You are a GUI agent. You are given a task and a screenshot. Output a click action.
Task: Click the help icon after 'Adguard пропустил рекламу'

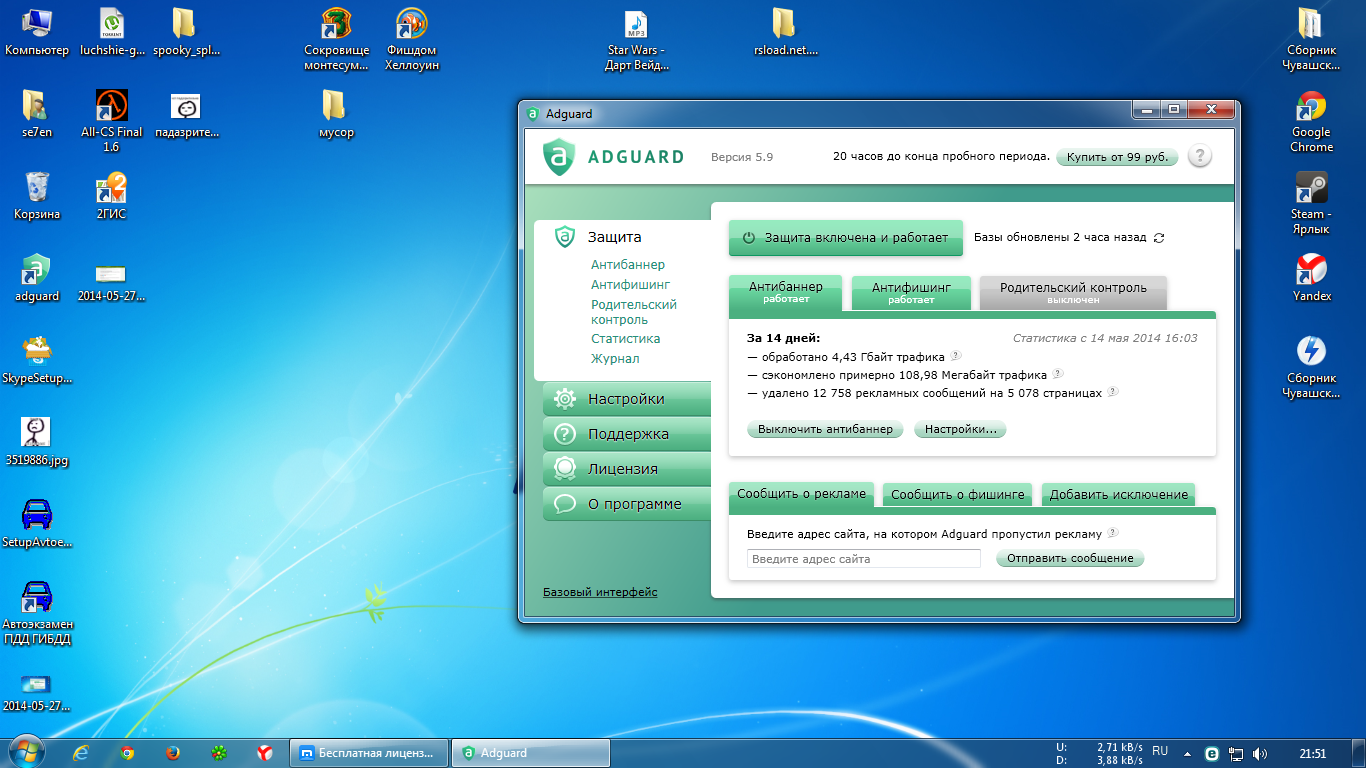pos(1113,533)
